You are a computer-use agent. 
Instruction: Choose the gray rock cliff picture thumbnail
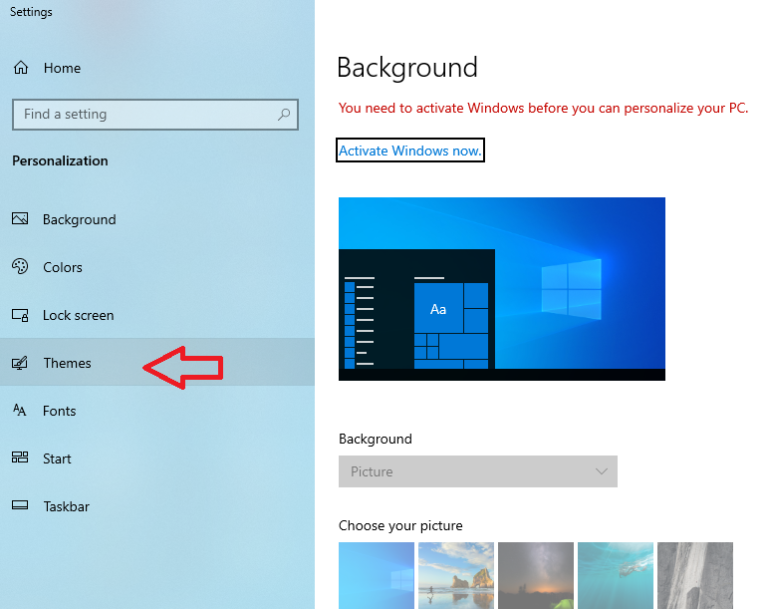[x=695, y=575]
